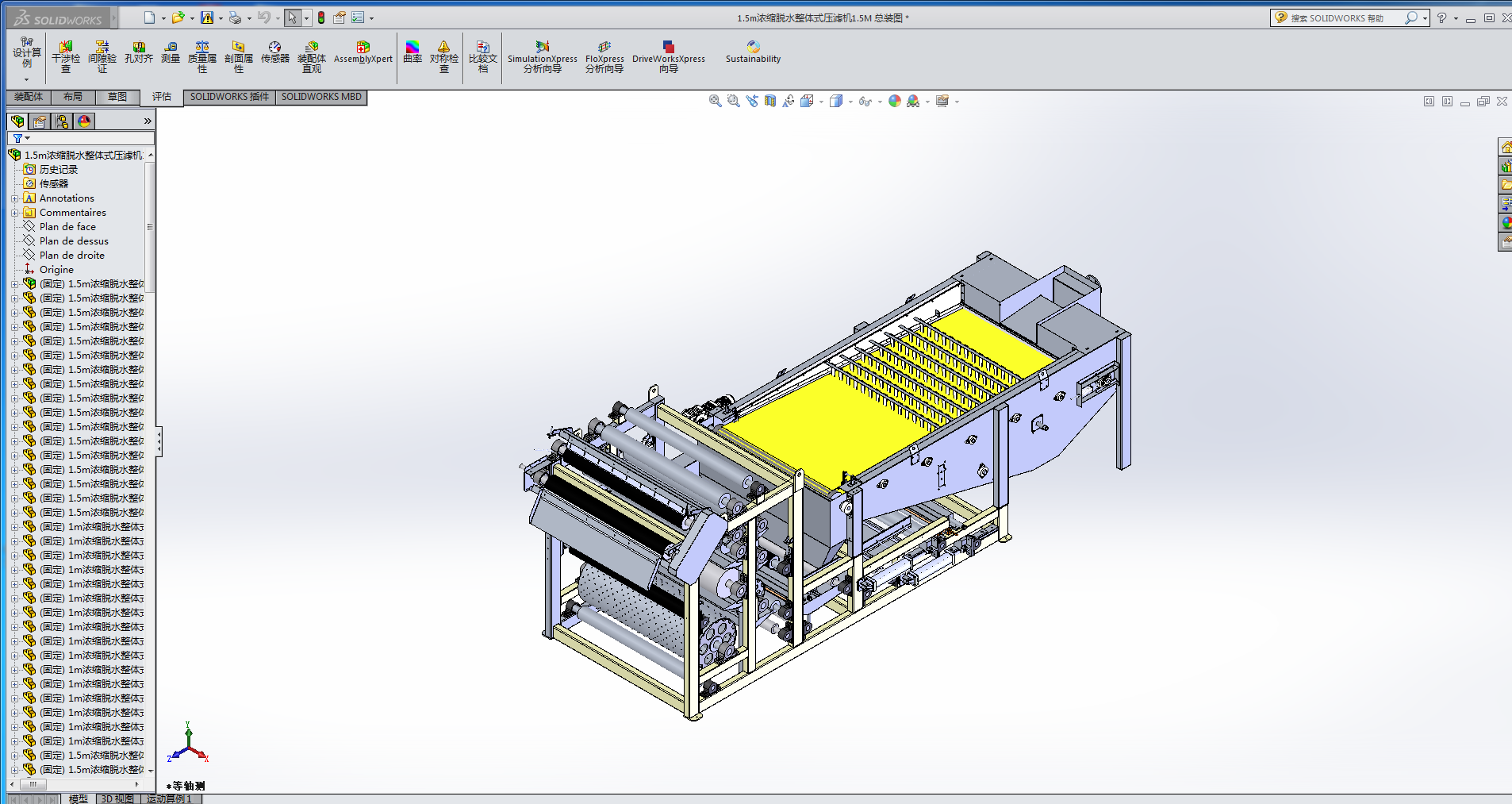The height and width of the screenshot is (804, 1512).
Task: Click the 3D 视图 bottom tab
Action: (x=117, y=798)
